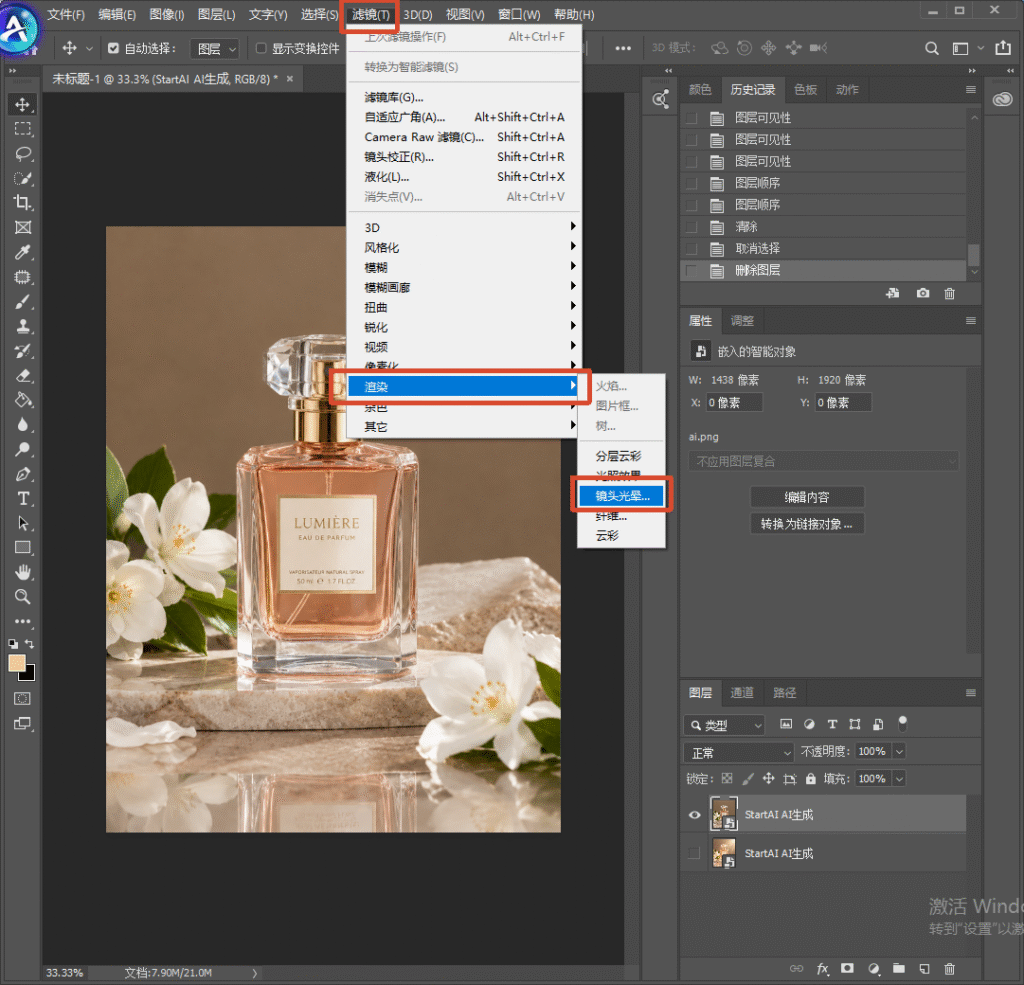Screen dimensions: 1024x985
Task: Select the Rectangle shape tool
Action: click(x=23, y=547)
